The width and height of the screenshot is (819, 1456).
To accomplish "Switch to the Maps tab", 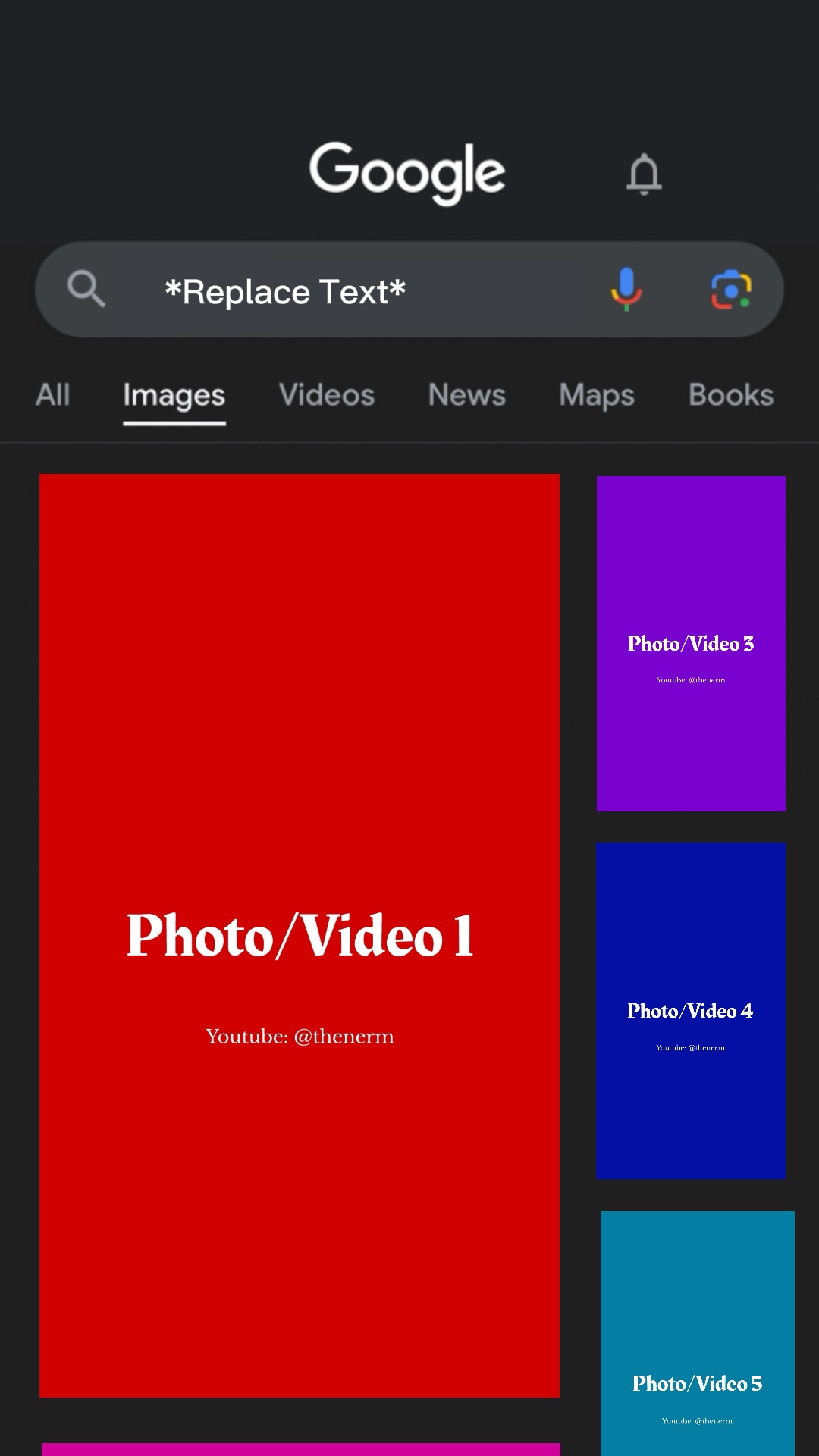I will pyautogui.click(x=597, y=395).
